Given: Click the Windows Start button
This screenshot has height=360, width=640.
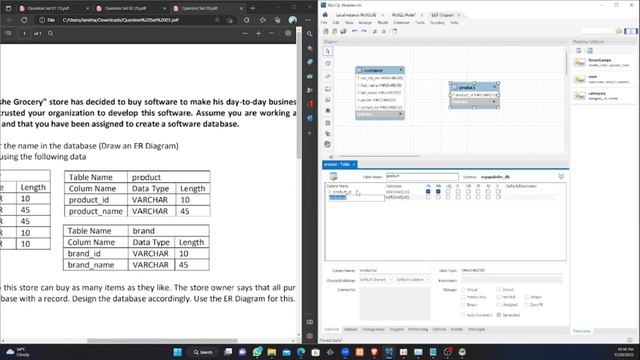Looking at the screenshot, I should click(x=178, y=352).
